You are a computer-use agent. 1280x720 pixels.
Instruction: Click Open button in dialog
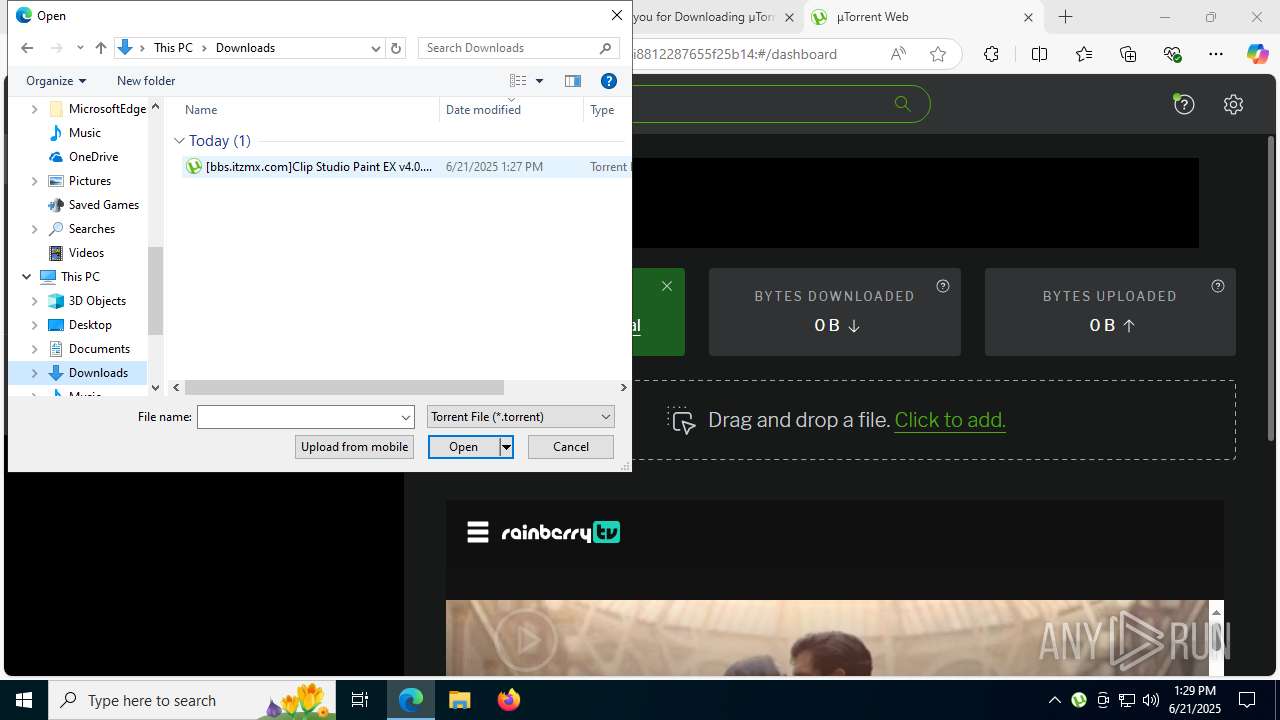click(x=464, y=447)
